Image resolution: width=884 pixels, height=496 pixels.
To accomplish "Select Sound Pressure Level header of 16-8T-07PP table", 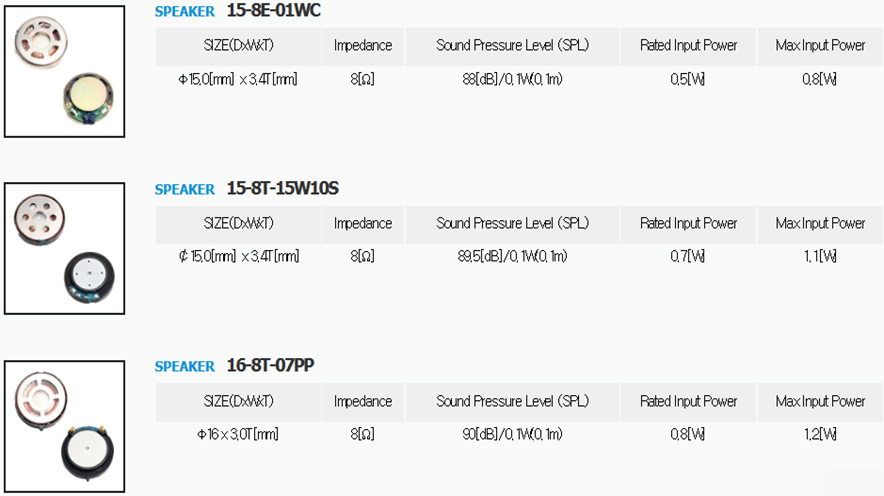I will [512, 401].
